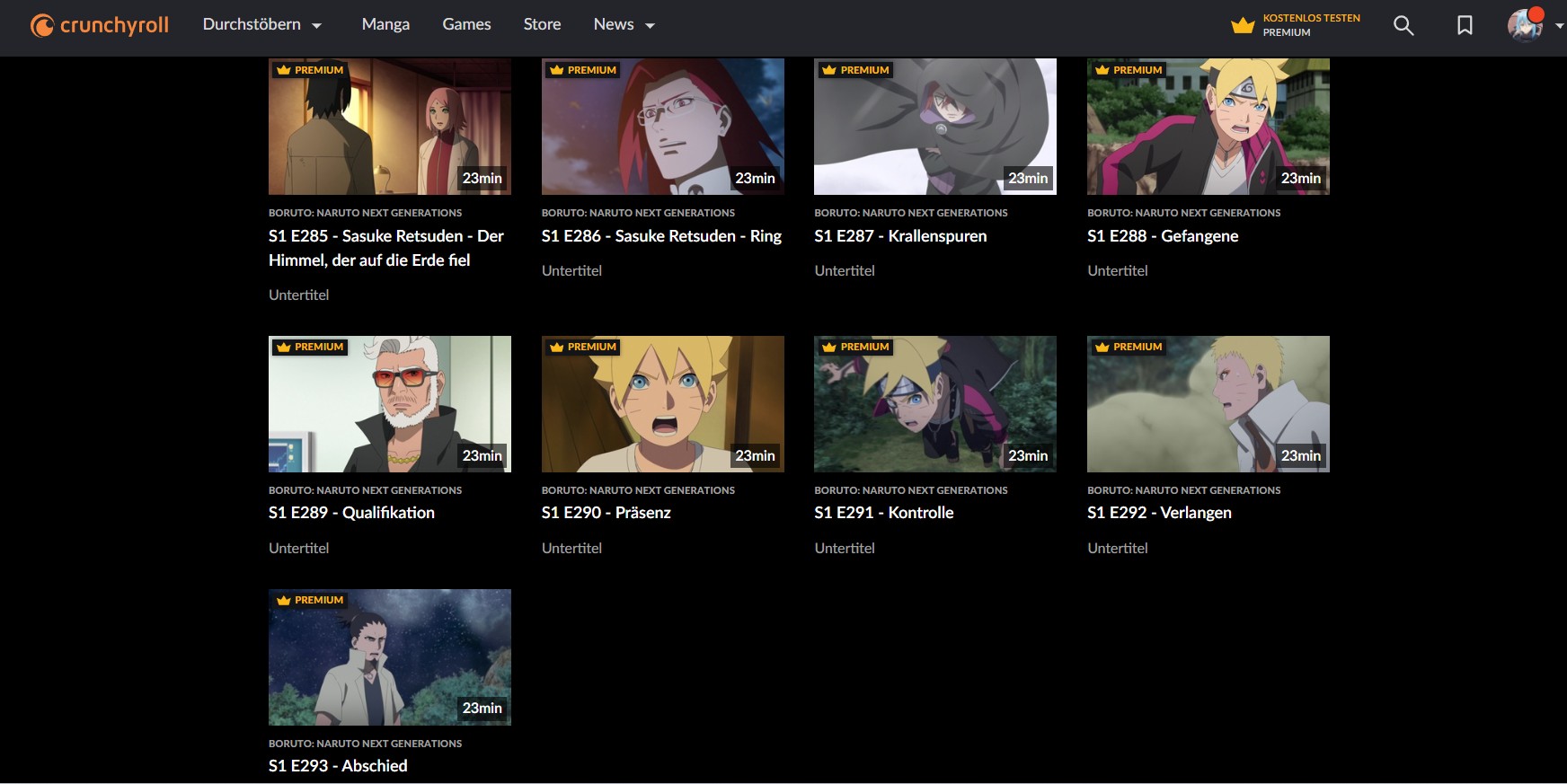Open the Crunchyroll logo home link

click(x=100, y=25)
